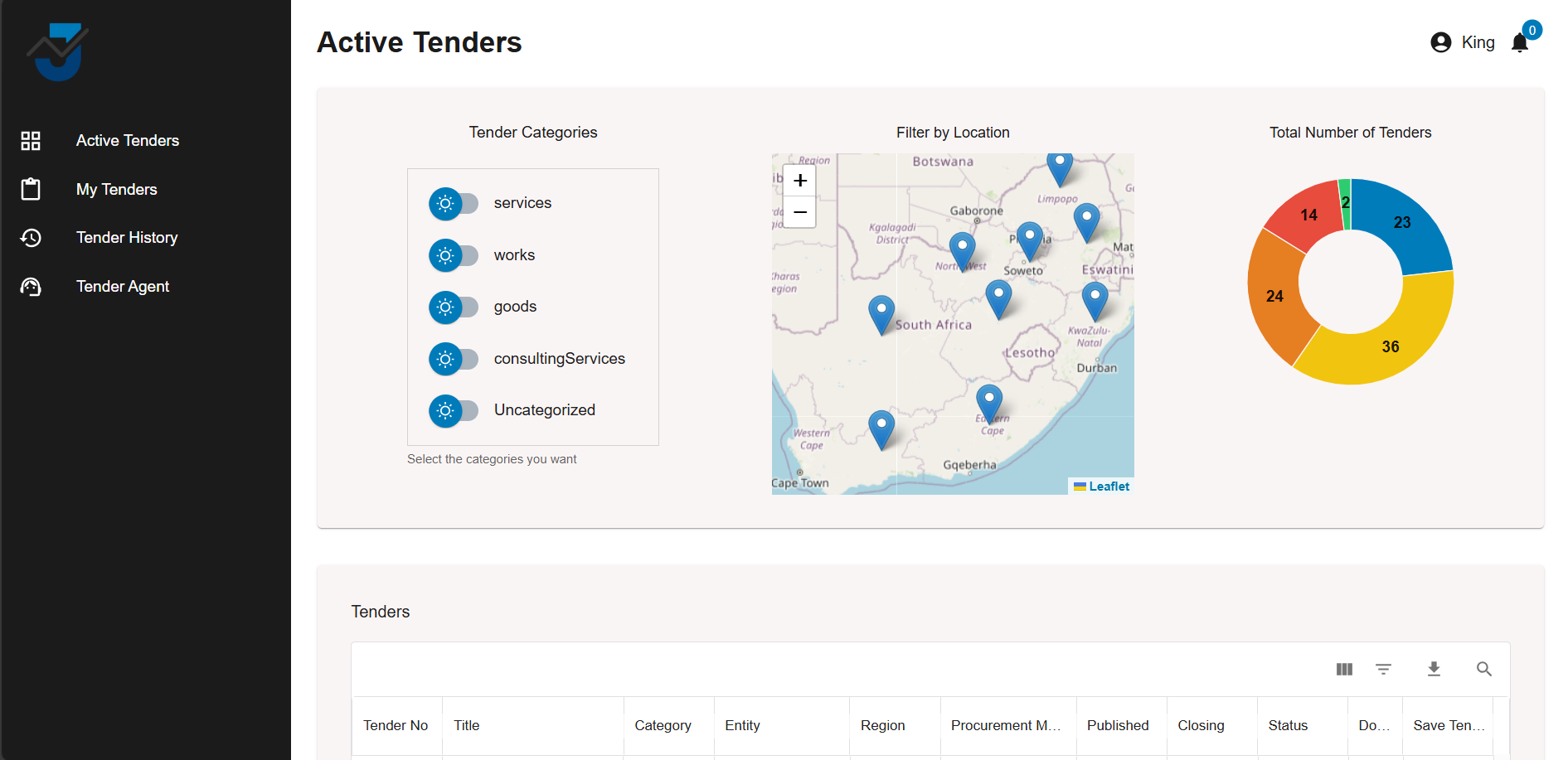Open the view columns icon in Tenders table
Screen dimensions: 1568x760
click(x=1344, y=669)
